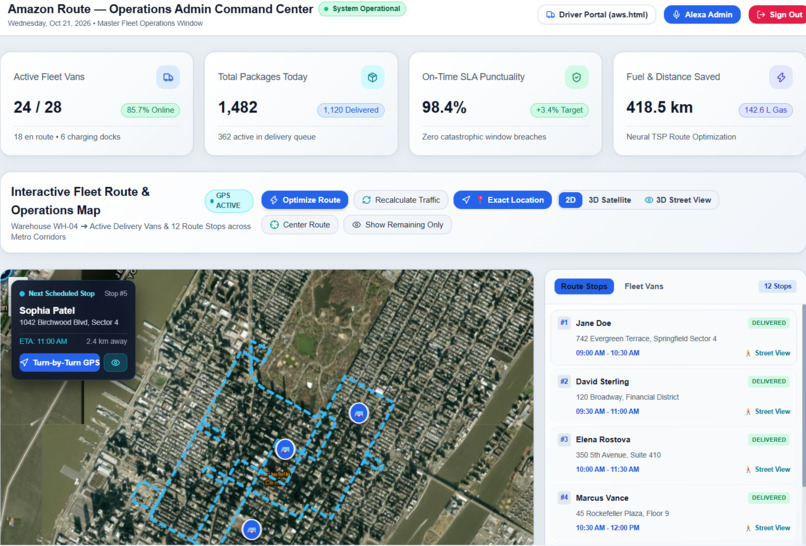Click 120 Broadway, Financial District address

tap(627, 397)
